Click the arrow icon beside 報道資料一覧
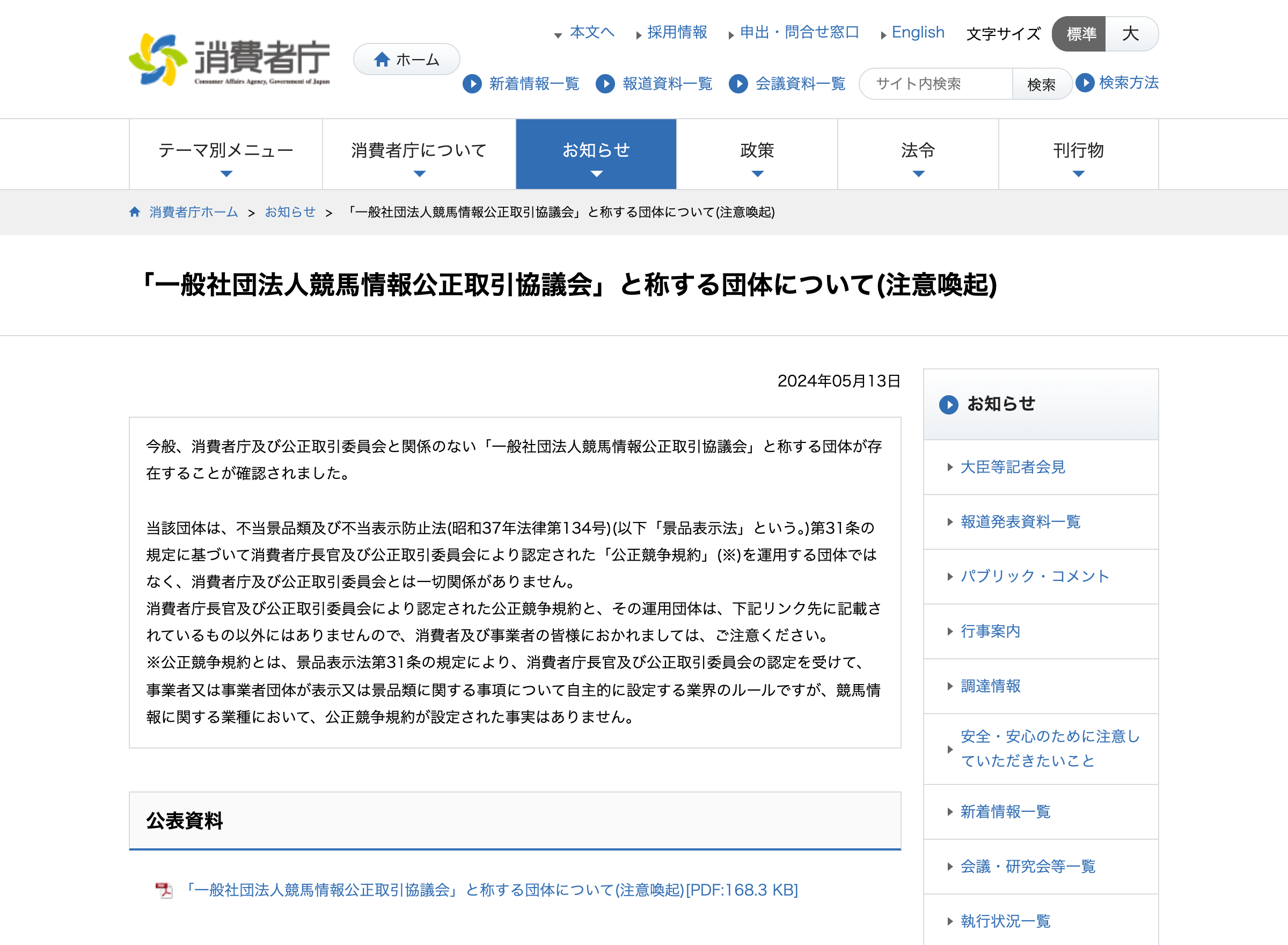Screen dimensions: 1288x945 (x=605, y=84)
